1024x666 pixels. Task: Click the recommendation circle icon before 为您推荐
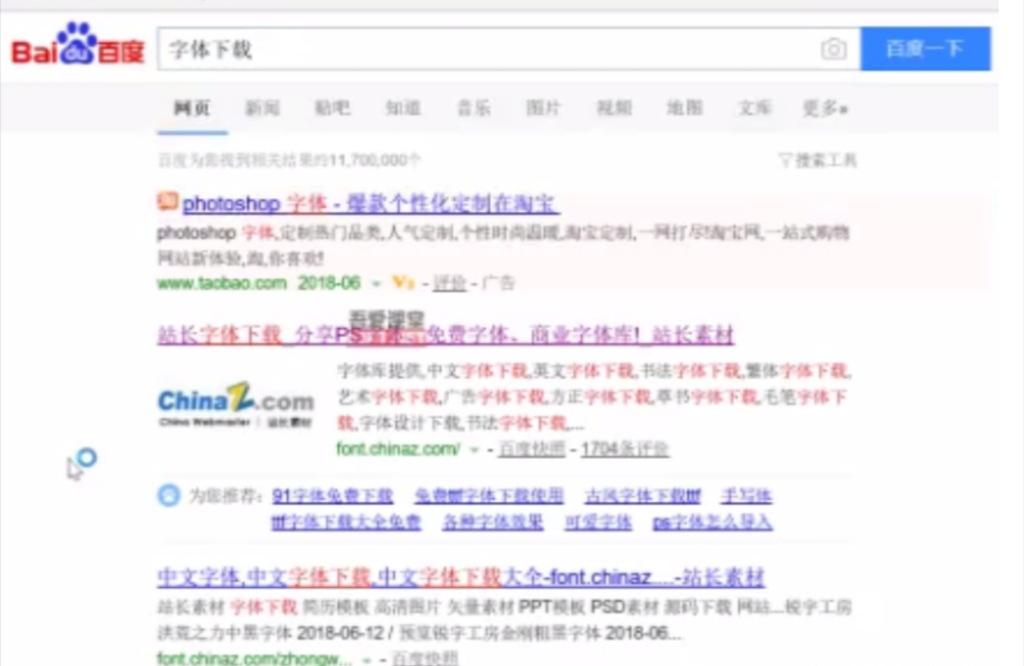click(168, 496)
